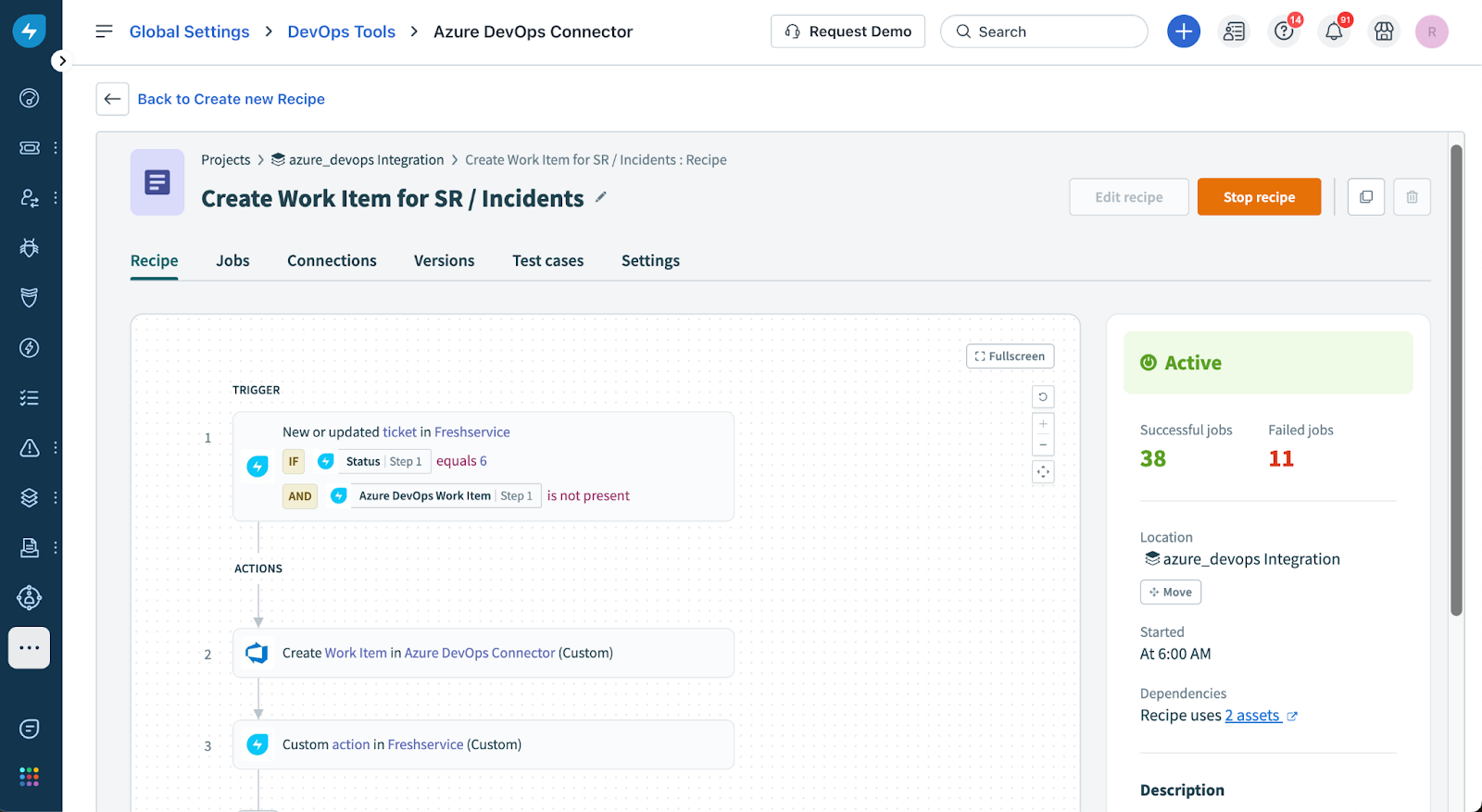Click the delete trash icon

click(1413, 197)
